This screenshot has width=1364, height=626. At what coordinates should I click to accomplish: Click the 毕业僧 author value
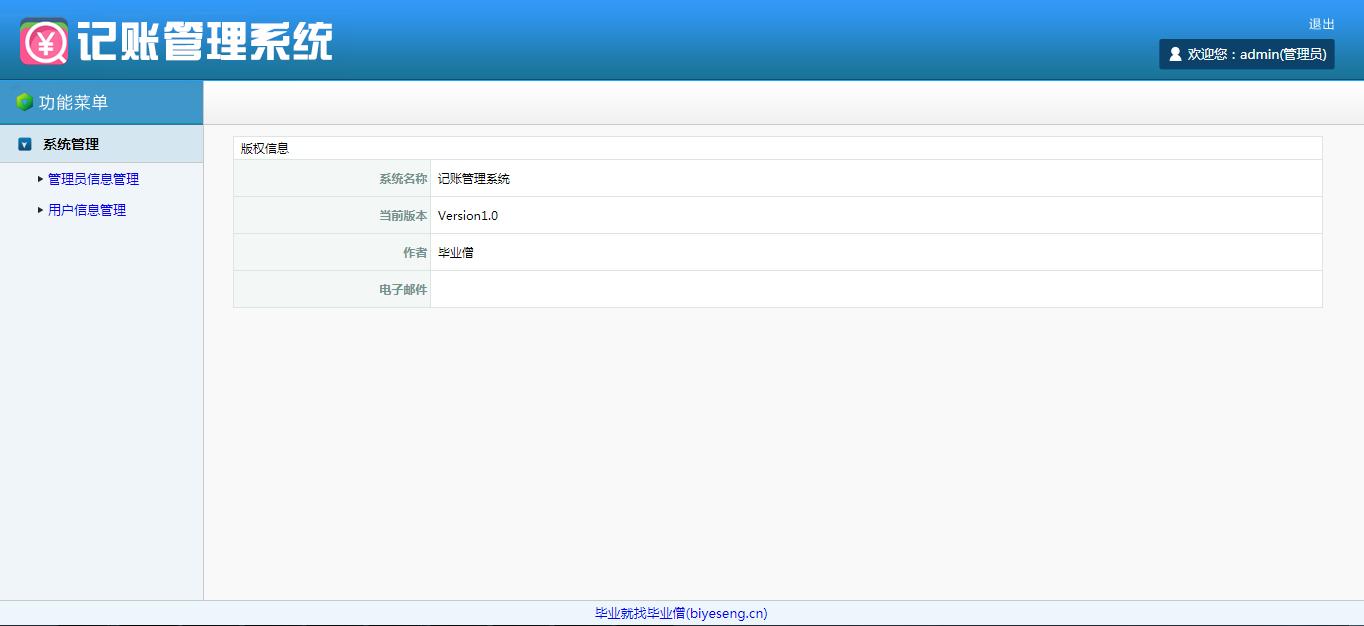(456, 253)
